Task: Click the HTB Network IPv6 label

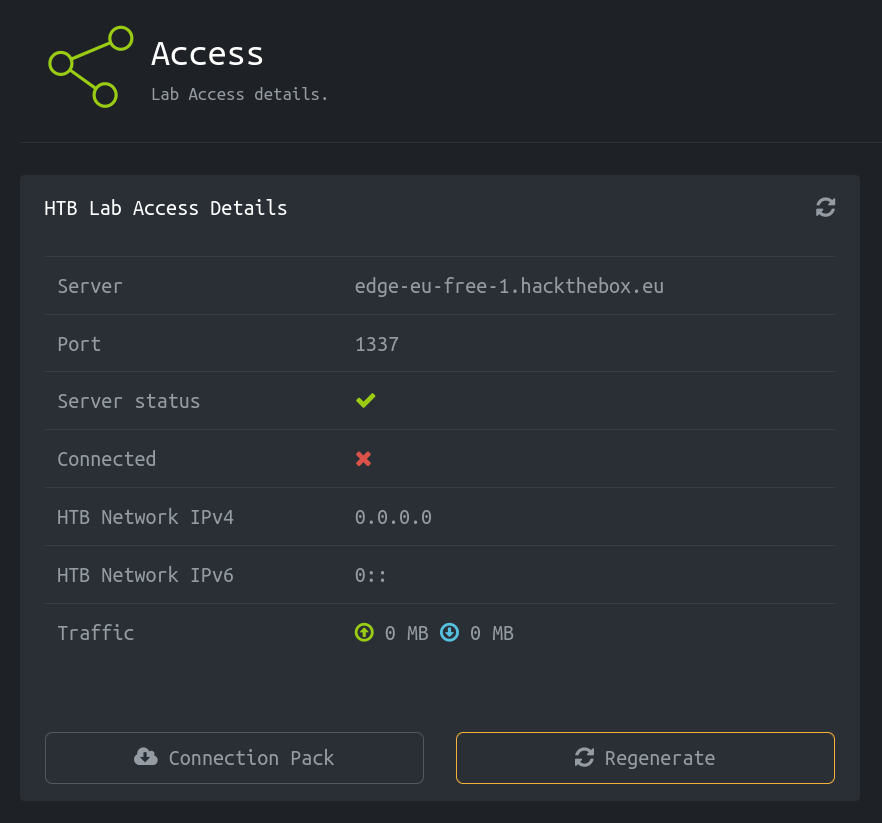Action: tap(145, 575)
